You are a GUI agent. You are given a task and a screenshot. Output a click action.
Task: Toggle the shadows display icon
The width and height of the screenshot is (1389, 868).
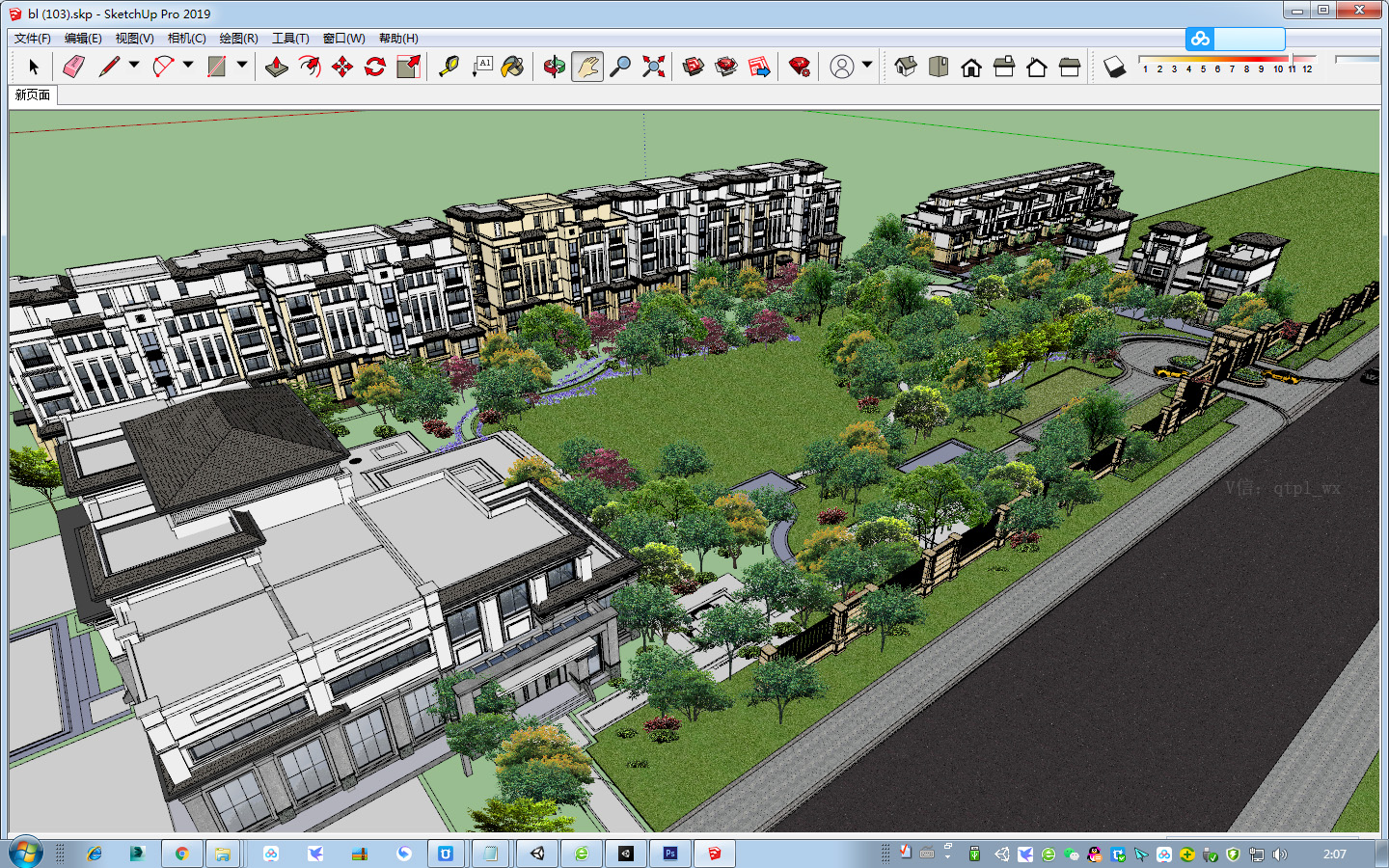click(x=1114, y=67)
